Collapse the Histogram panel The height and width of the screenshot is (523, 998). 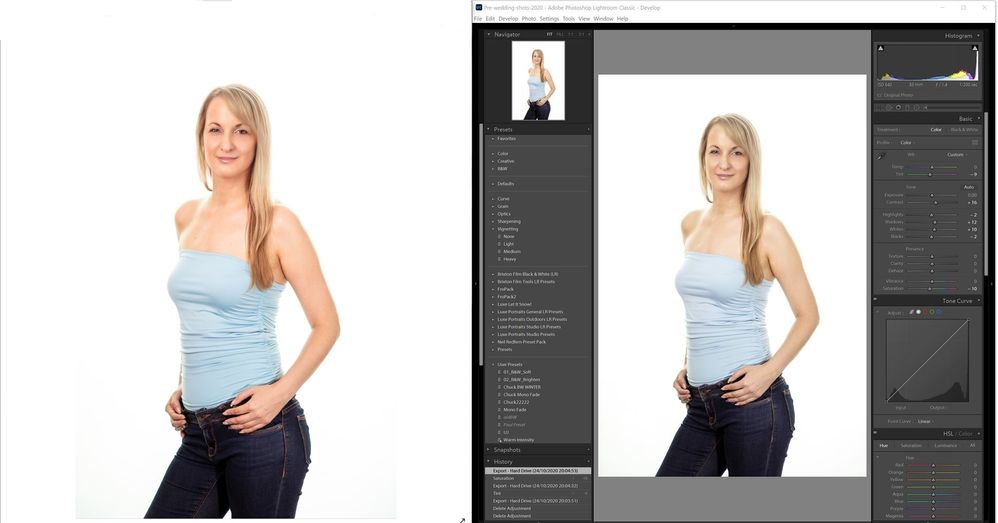(x=976, y=36)
